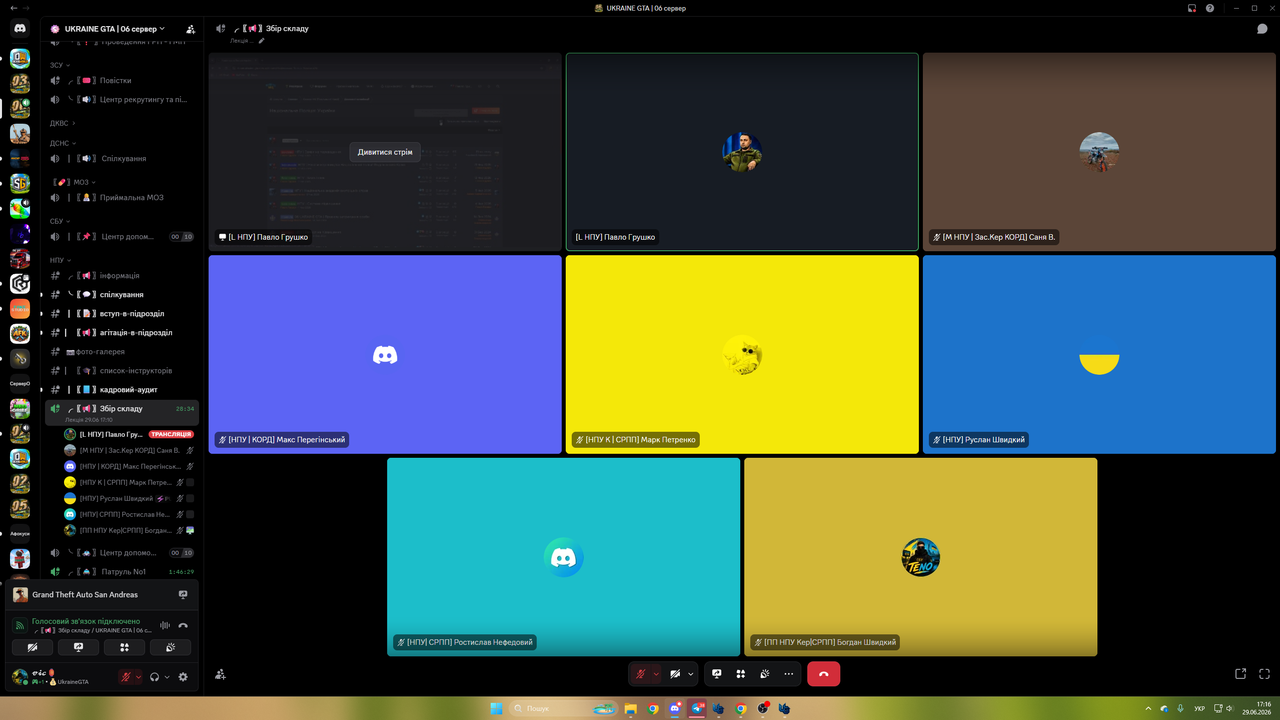Screen dimensions: 1280x720
Task: Toggle noise suppression waveform icon
Action: click(165, 625)
